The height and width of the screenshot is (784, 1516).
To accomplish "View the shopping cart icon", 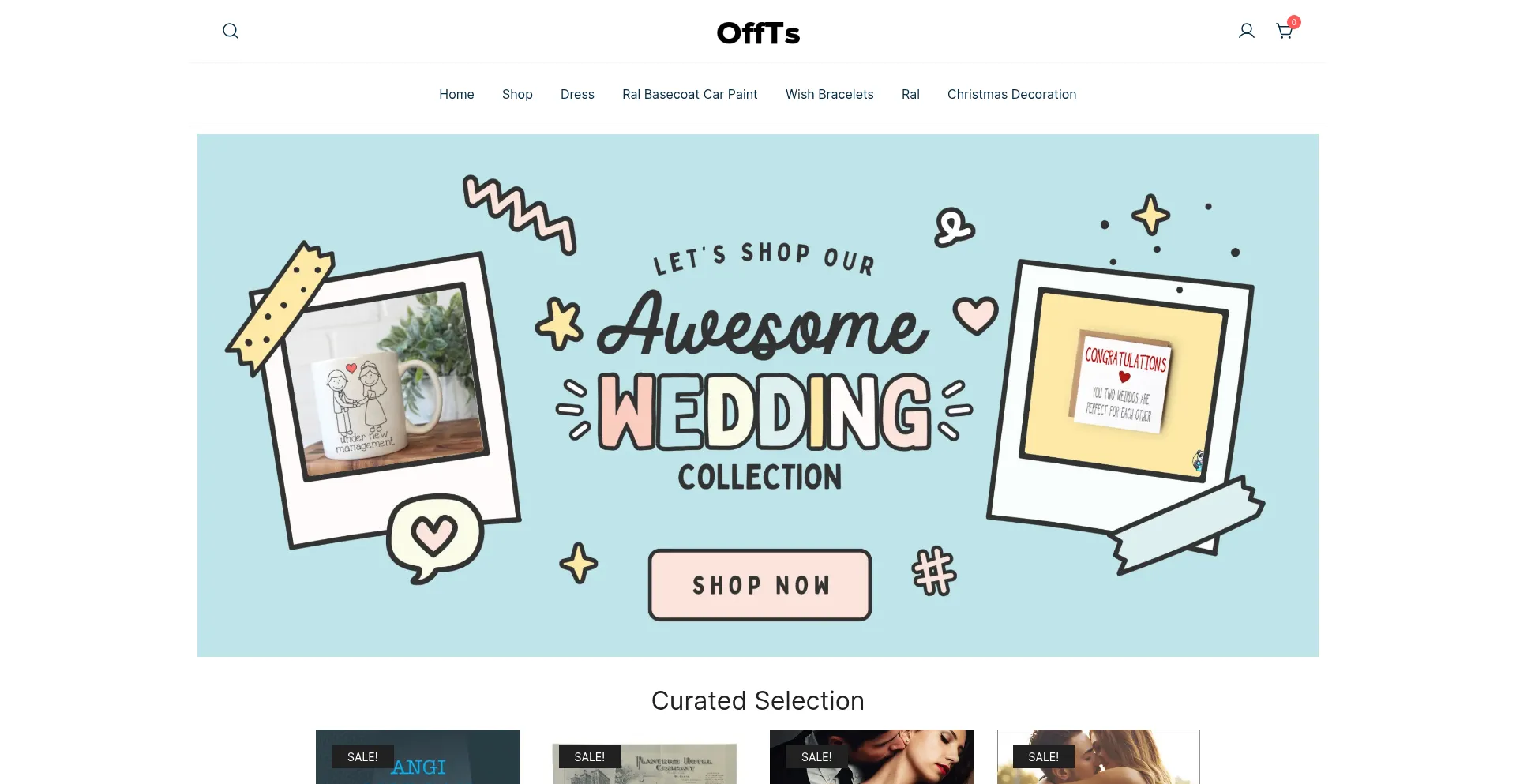I will coord(1284,32).
